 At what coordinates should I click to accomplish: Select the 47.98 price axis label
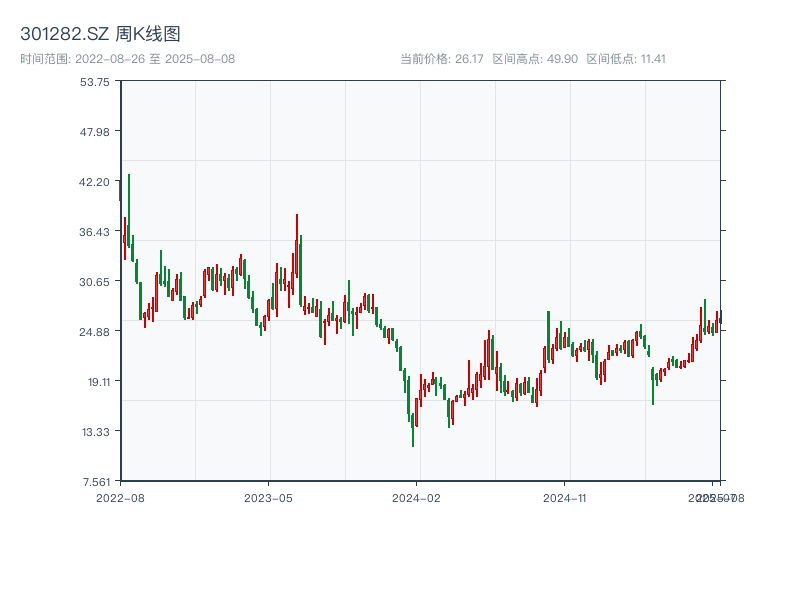tap(96, 132)
